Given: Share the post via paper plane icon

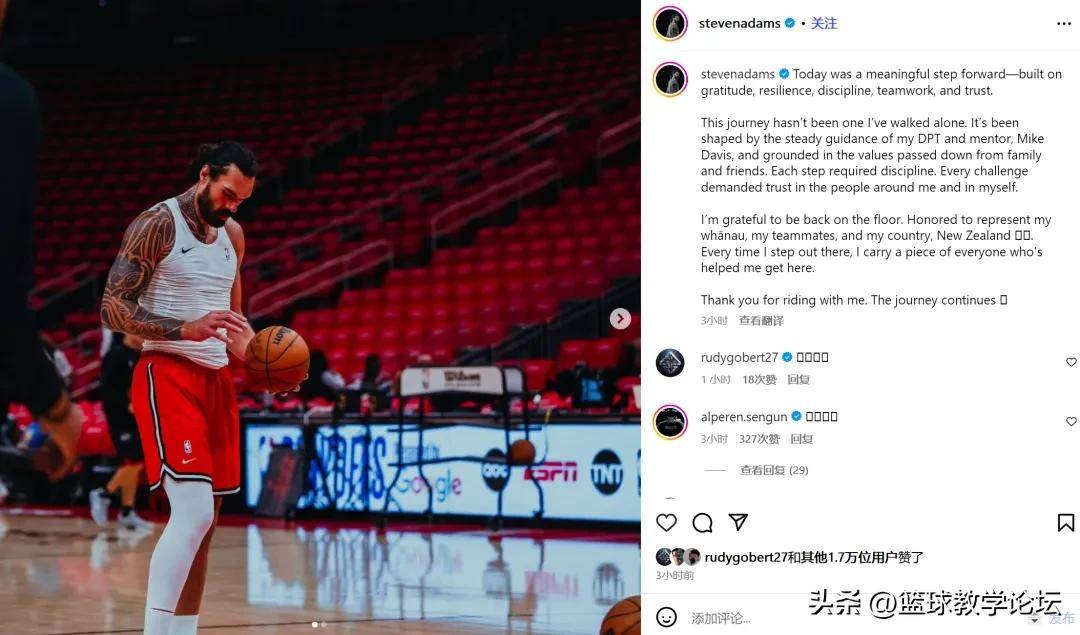Looking at the screenshot, I should click(x=738, y=522).
